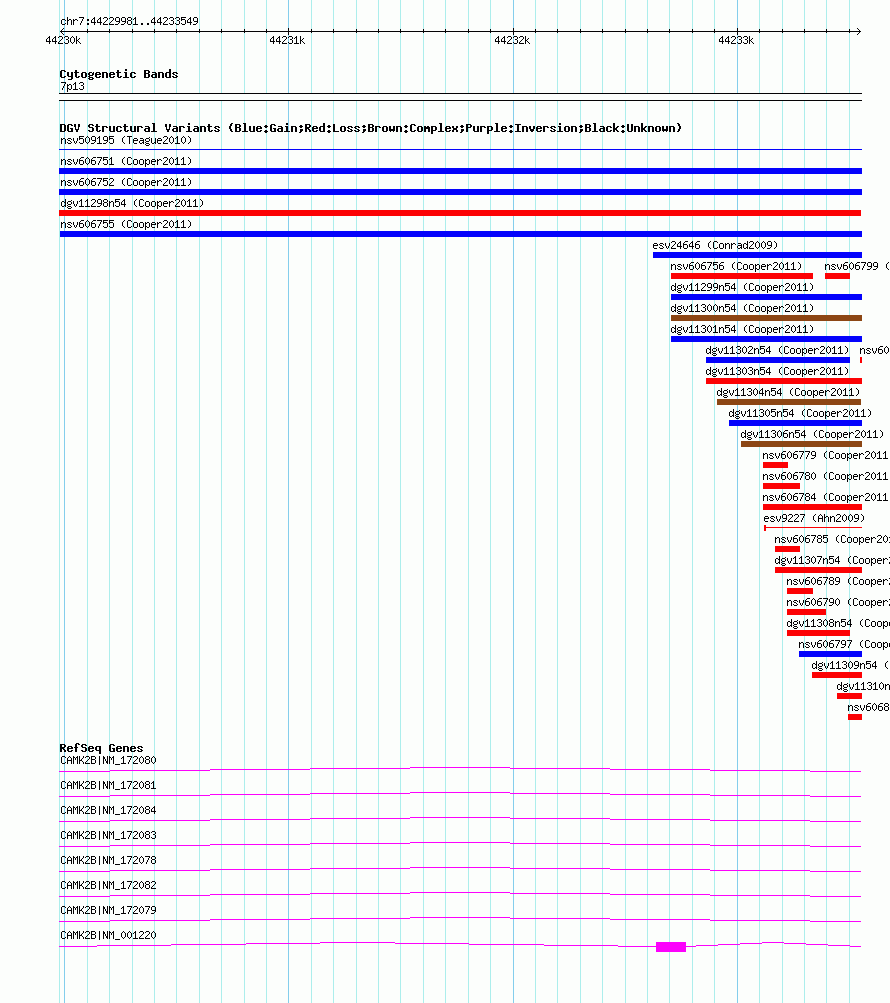Click the dgv11302n54 (Cooper2011) label
This screenshot has width=890, height=1003.
(777, 351)
